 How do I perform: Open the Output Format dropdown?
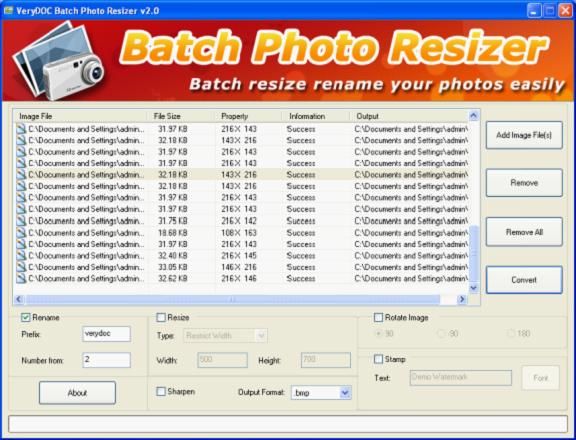click(345, 393)
